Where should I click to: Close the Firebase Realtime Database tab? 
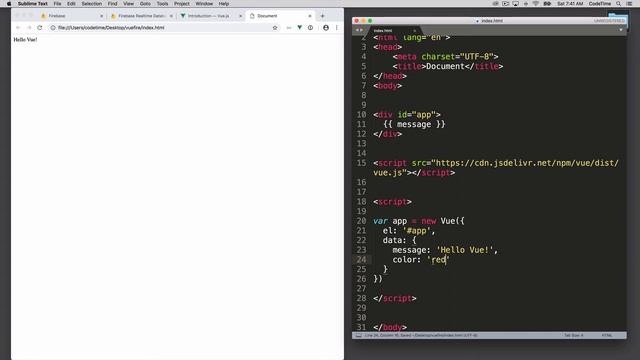pyautogui.click(x=171, y=16)
